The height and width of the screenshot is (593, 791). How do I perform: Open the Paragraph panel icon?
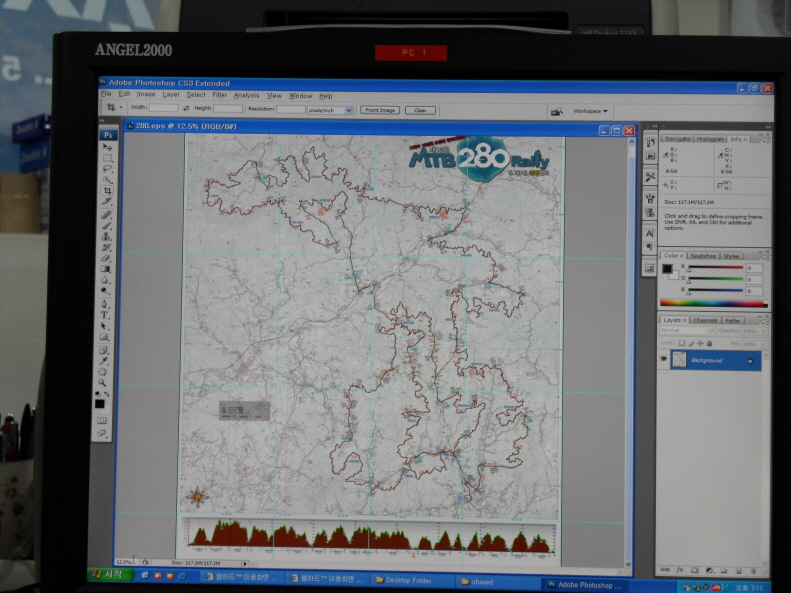pyautogui.click(x=650, y=247)
